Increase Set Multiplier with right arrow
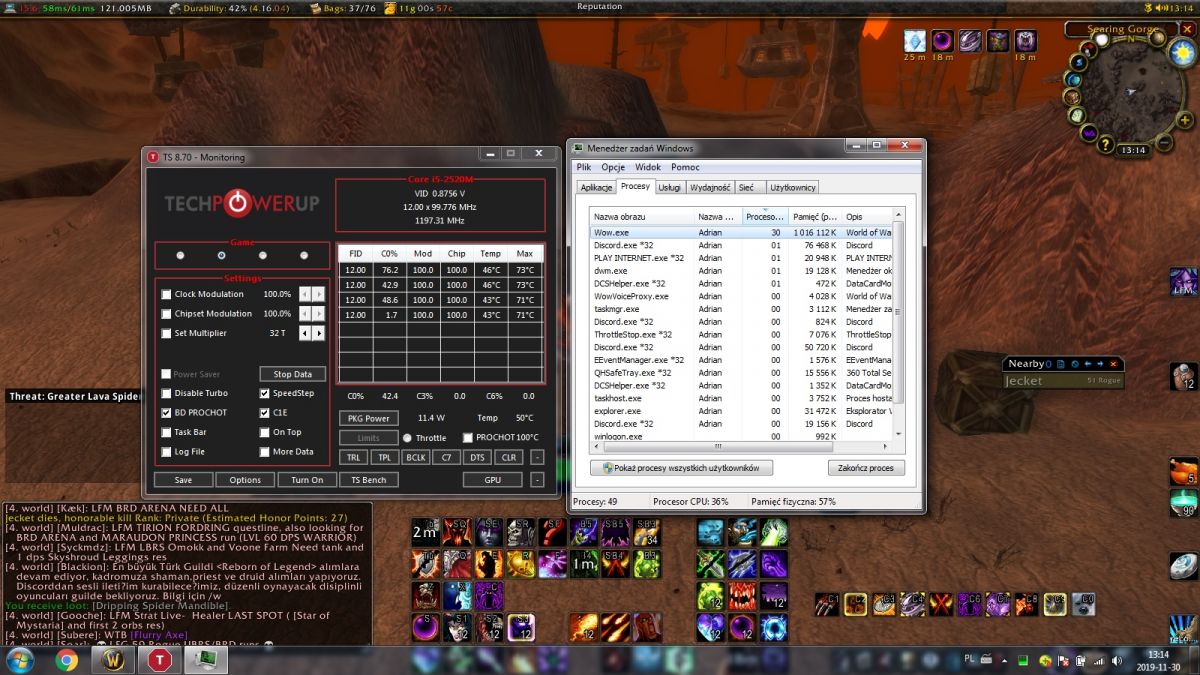 (318, 333)
